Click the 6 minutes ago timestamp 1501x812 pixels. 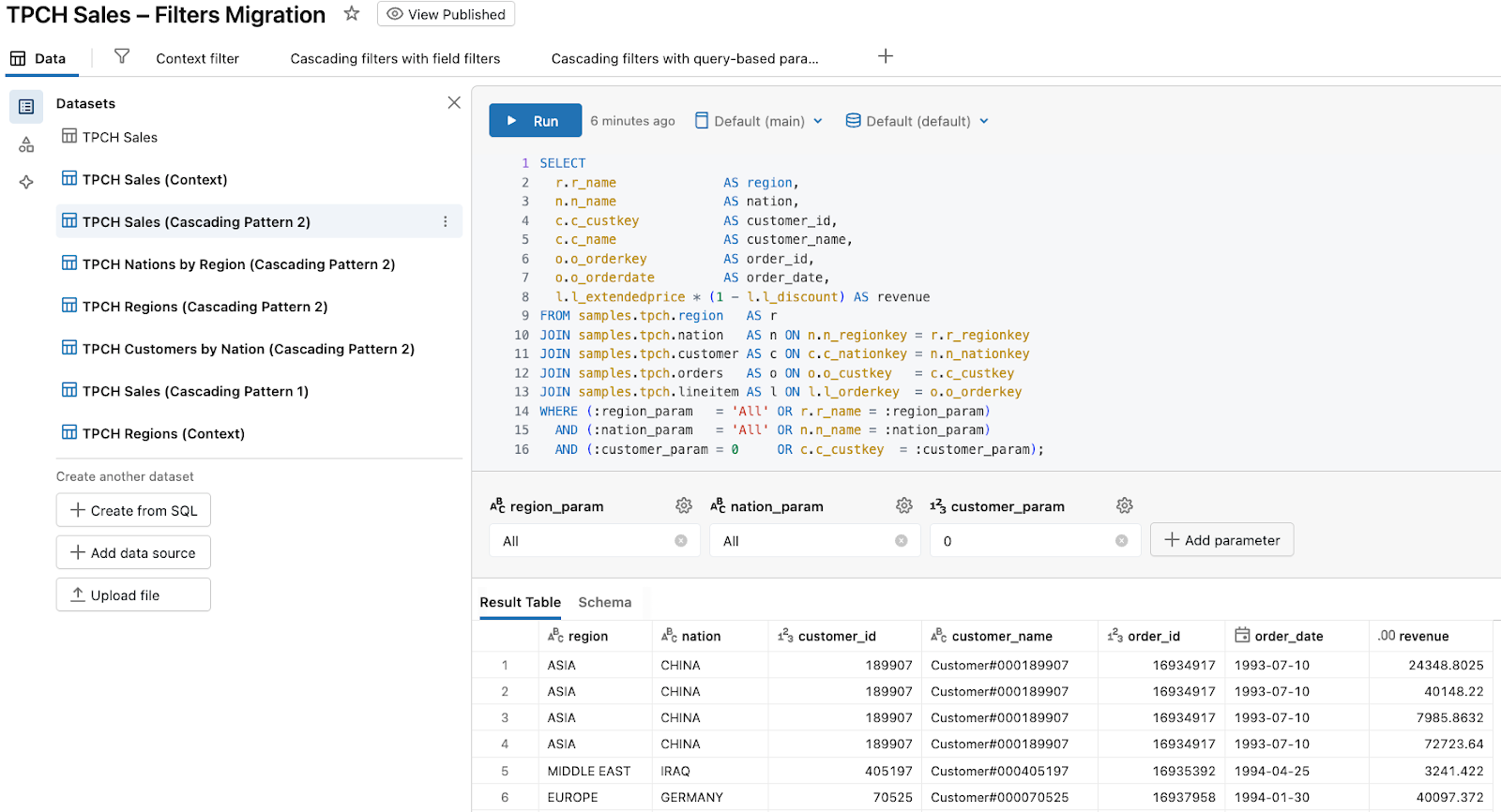click(x=633, y=121)
